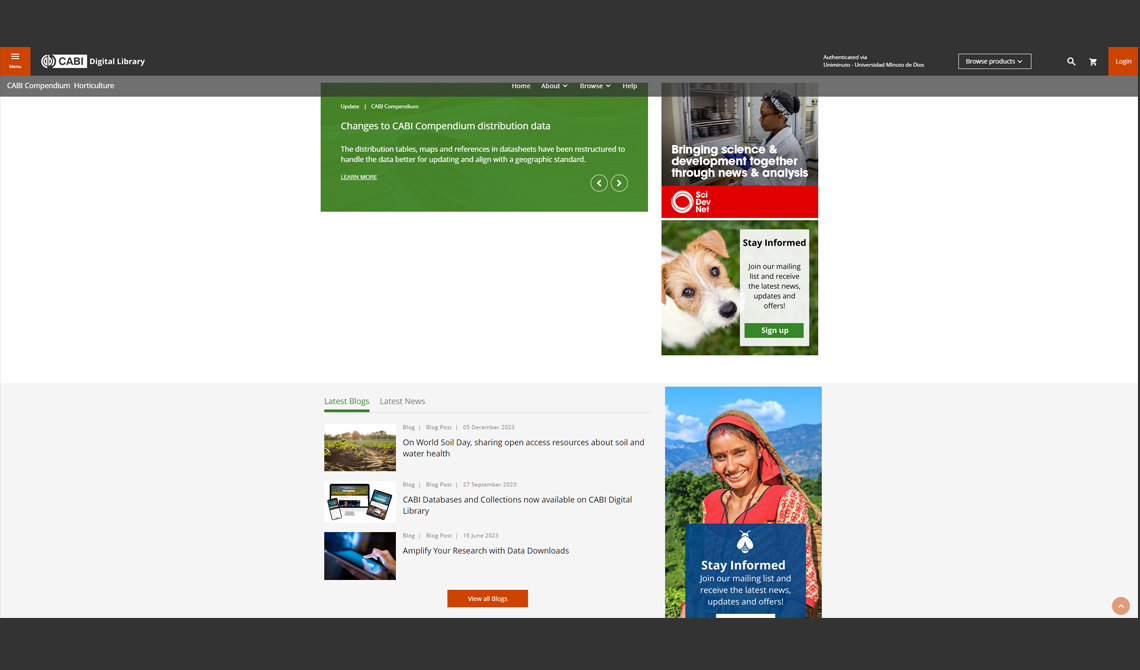Image resolution: width=1140 pixels, height=670 pixels.
Task: Open the Help menu item
Action: (630, 86)
